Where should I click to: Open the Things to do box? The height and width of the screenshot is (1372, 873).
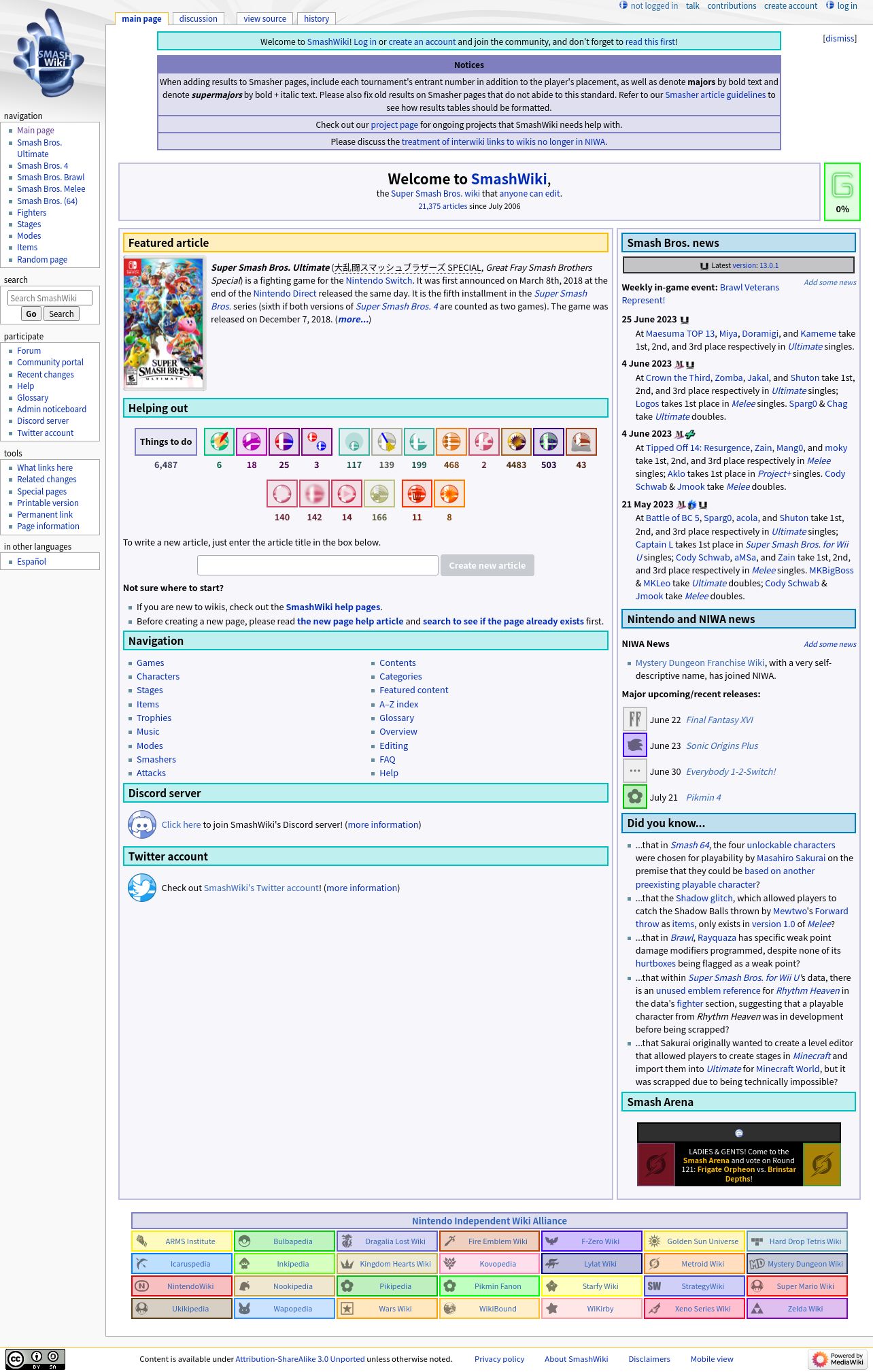tap(166, 441)
